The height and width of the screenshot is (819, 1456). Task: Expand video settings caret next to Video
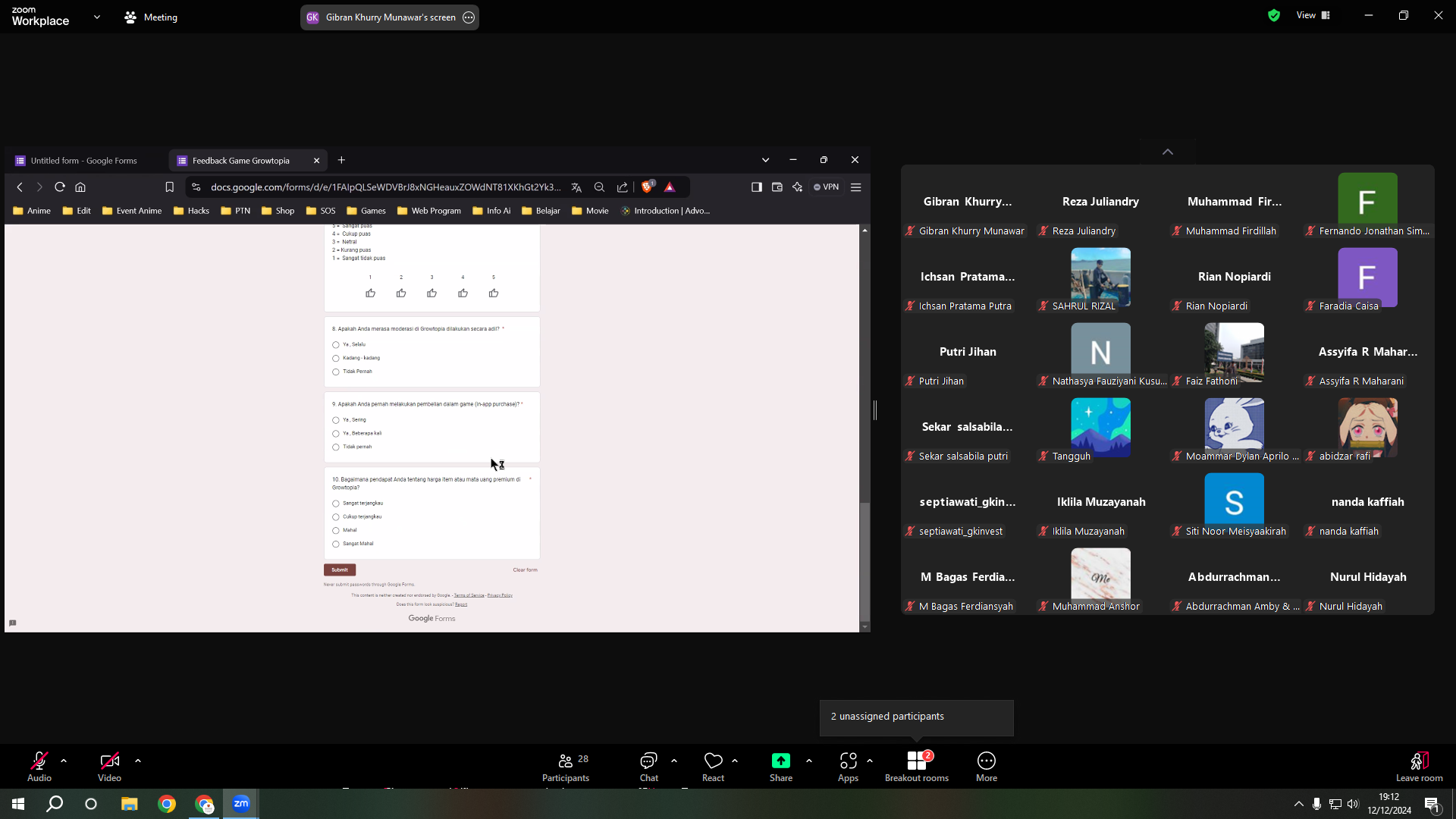point(138,761)
